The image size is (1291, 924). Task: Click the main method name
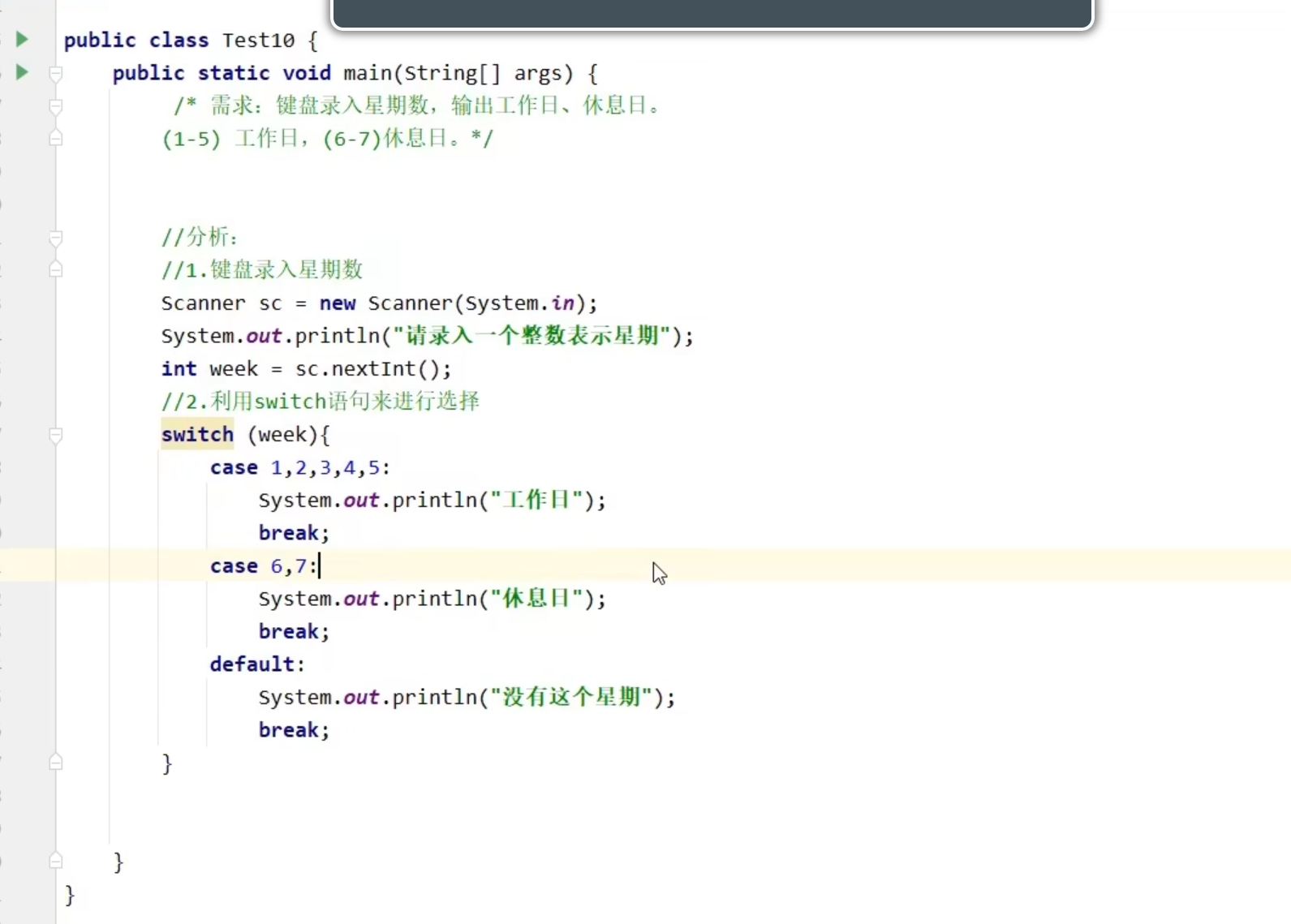point(368,73)
